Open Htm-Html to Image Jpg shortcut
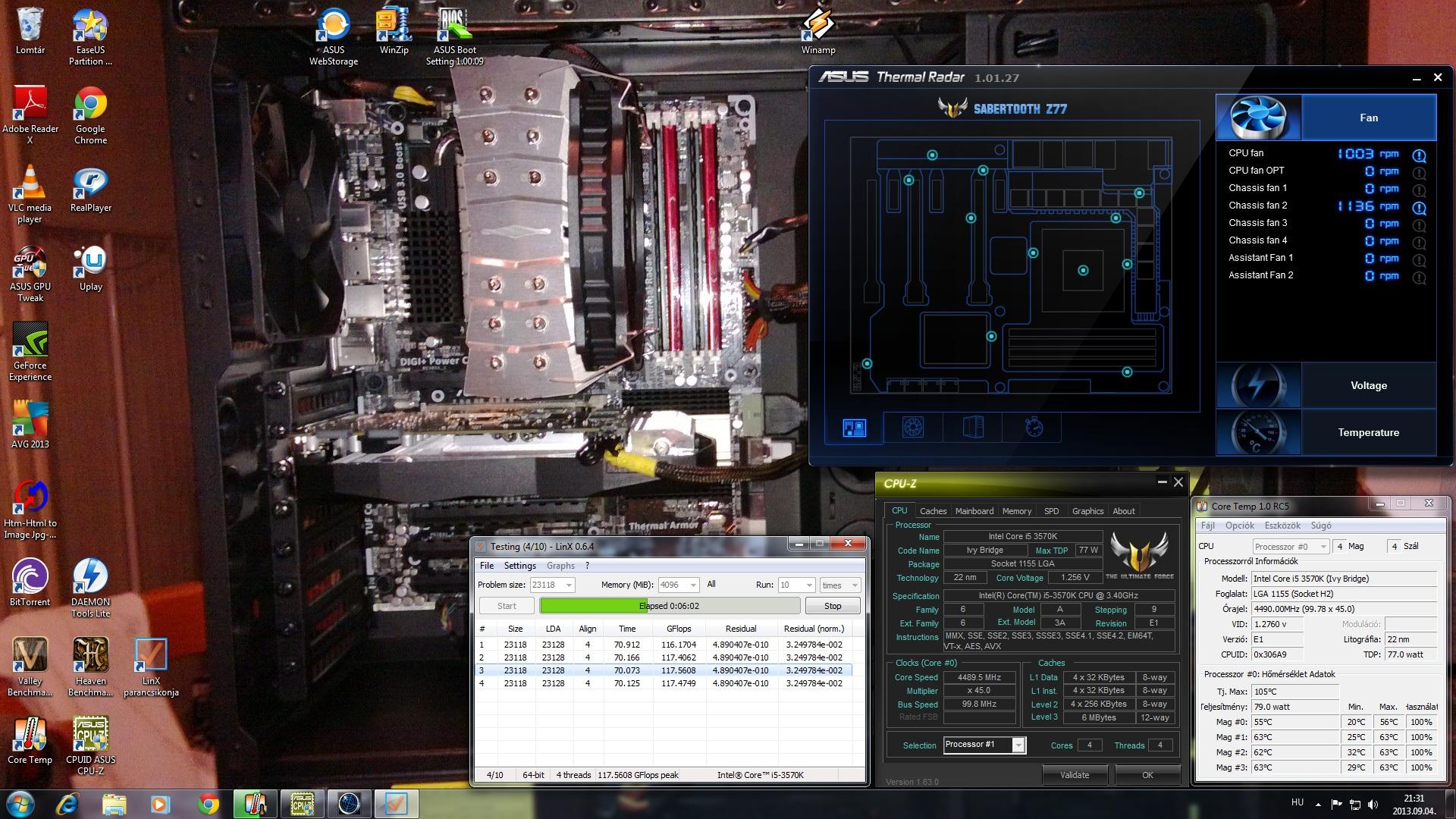 pos(30,510)
